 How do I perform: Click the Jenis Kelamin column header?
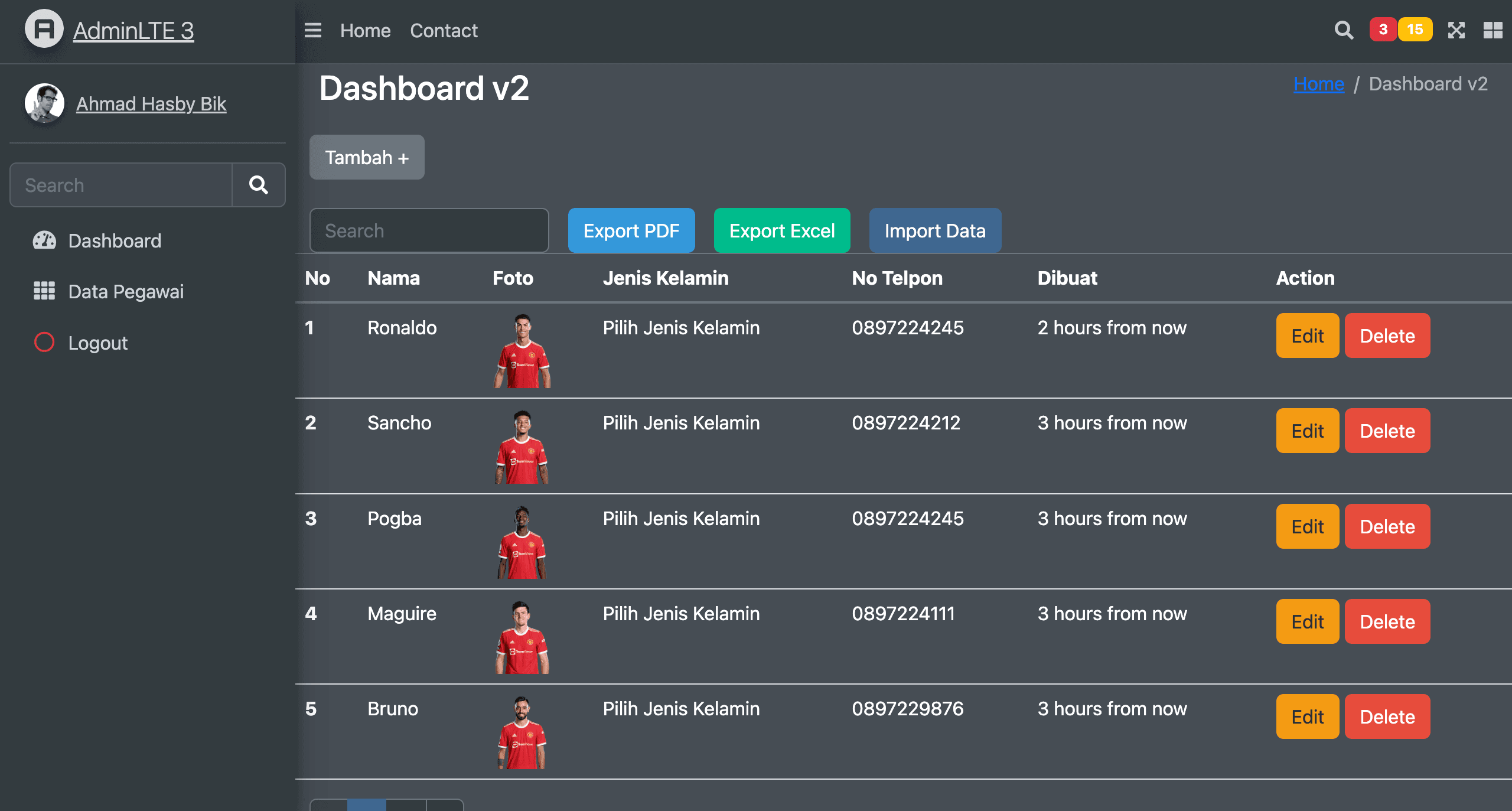tap(666, 278)
